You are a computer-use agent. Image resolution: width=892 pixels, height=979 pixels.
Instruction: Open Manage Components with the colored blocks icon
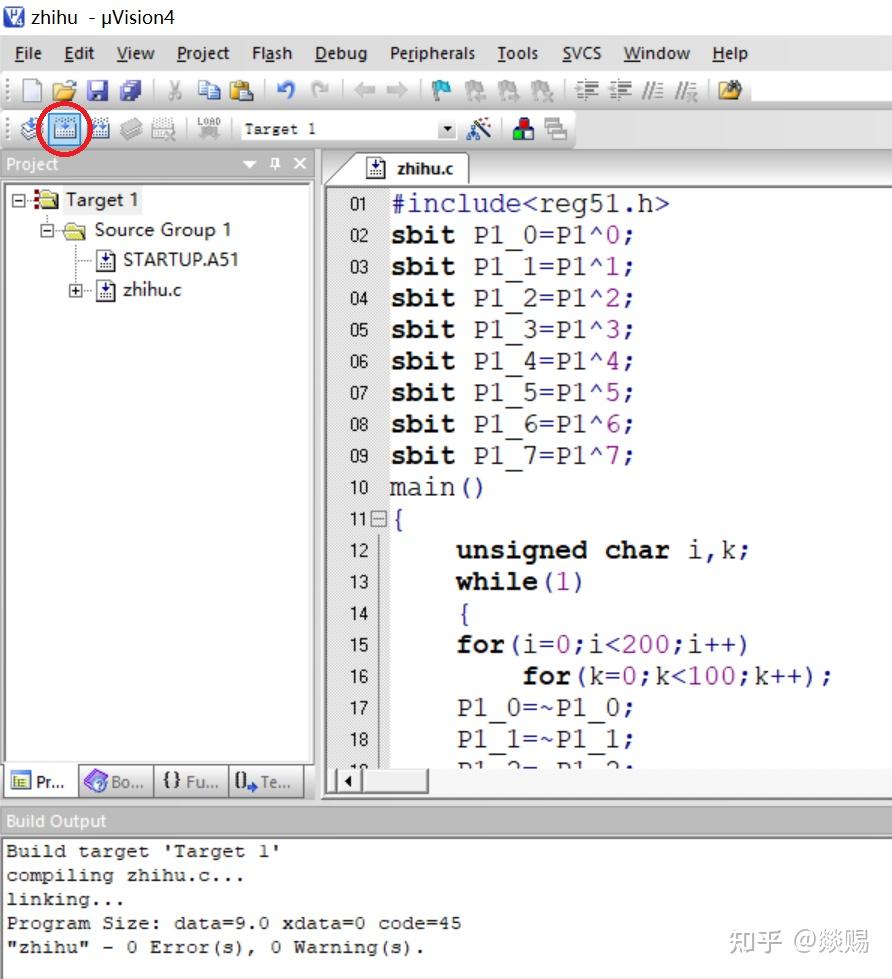click(x=523, y=129)
